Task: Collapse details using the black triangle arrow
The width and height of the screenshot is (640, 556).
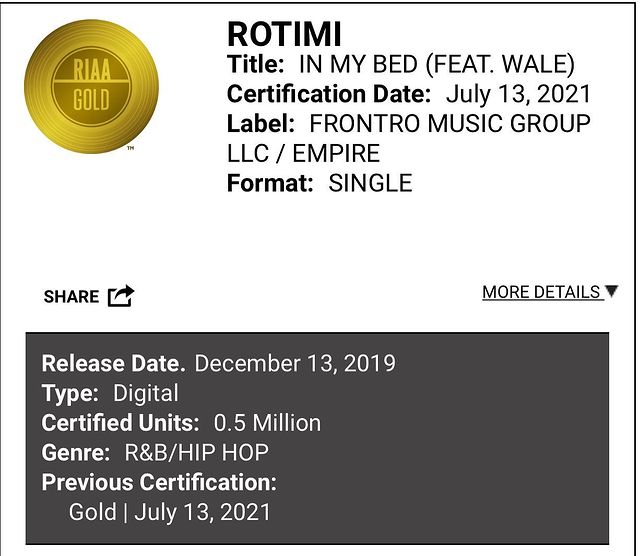Action: (x=612, y=292)
